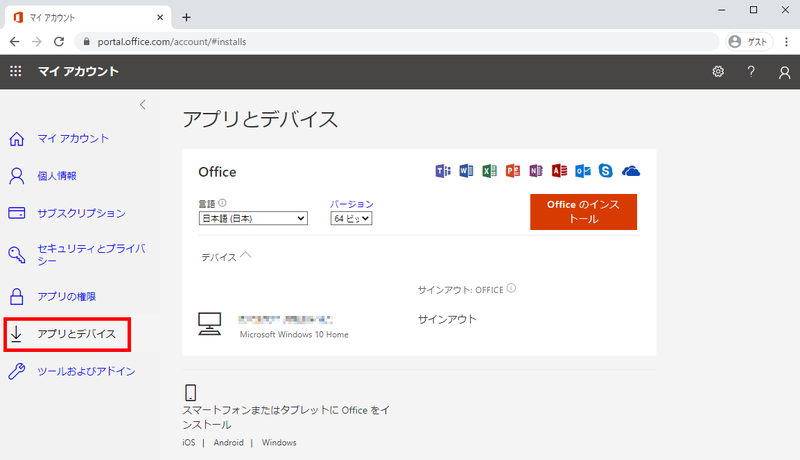Click the ゲスト profile button

coord(749,42)
